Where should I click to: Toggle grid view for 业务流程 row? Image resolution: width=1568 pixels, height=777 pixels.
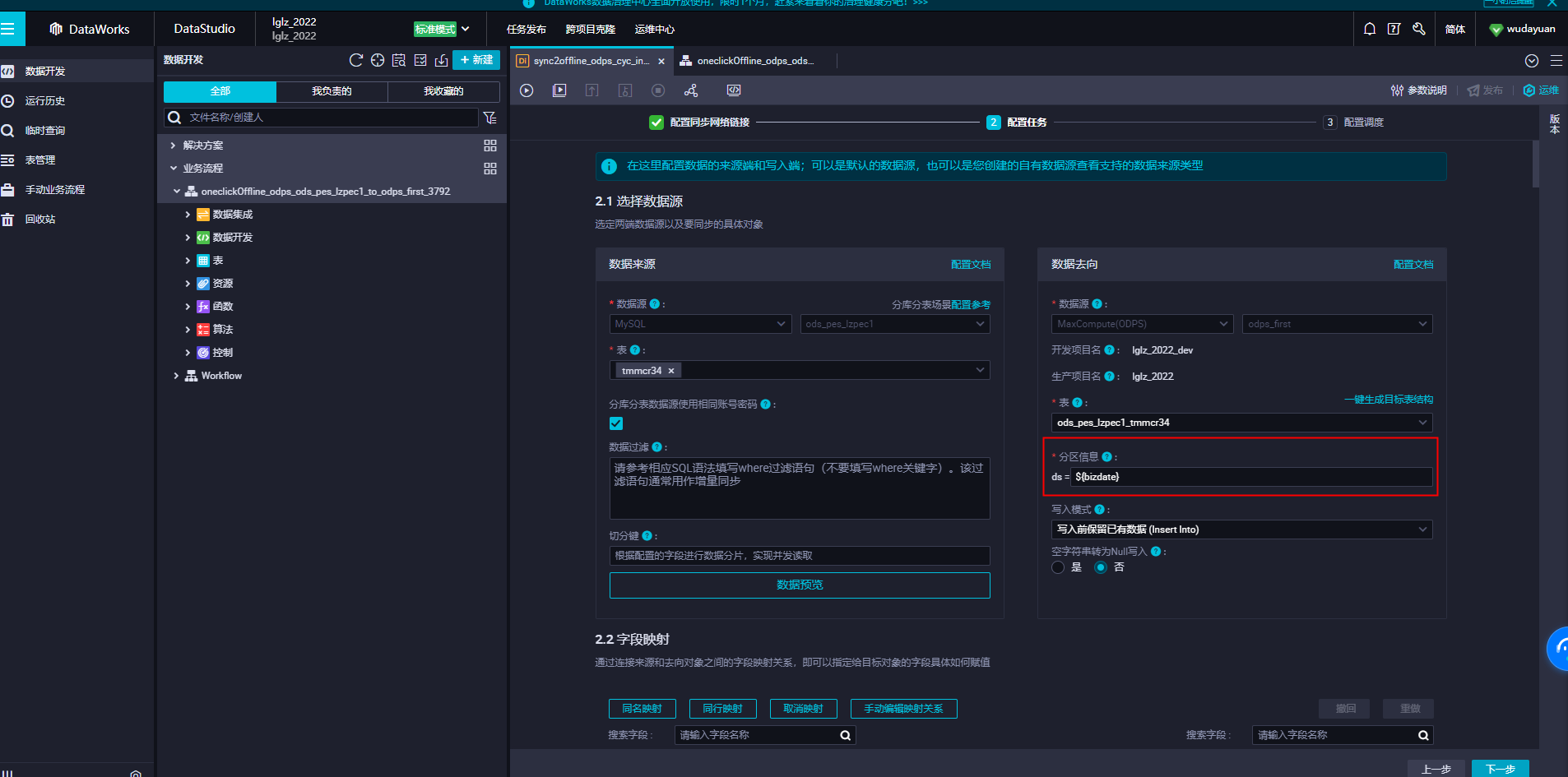(490, 169)
